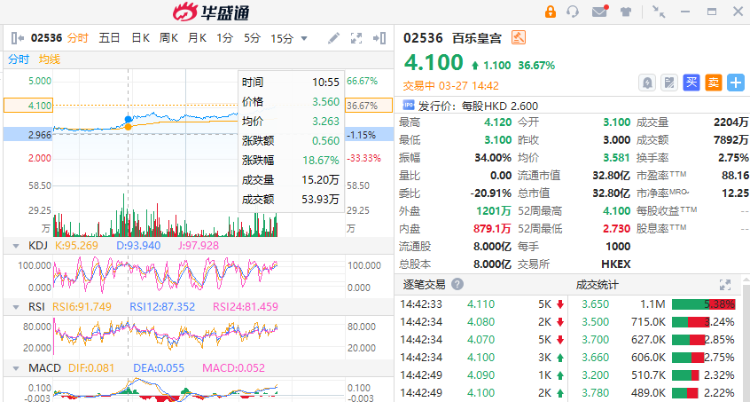Click the orange 卖 sell button
This screenshot has width=750, height=402.
pos(713,82)
